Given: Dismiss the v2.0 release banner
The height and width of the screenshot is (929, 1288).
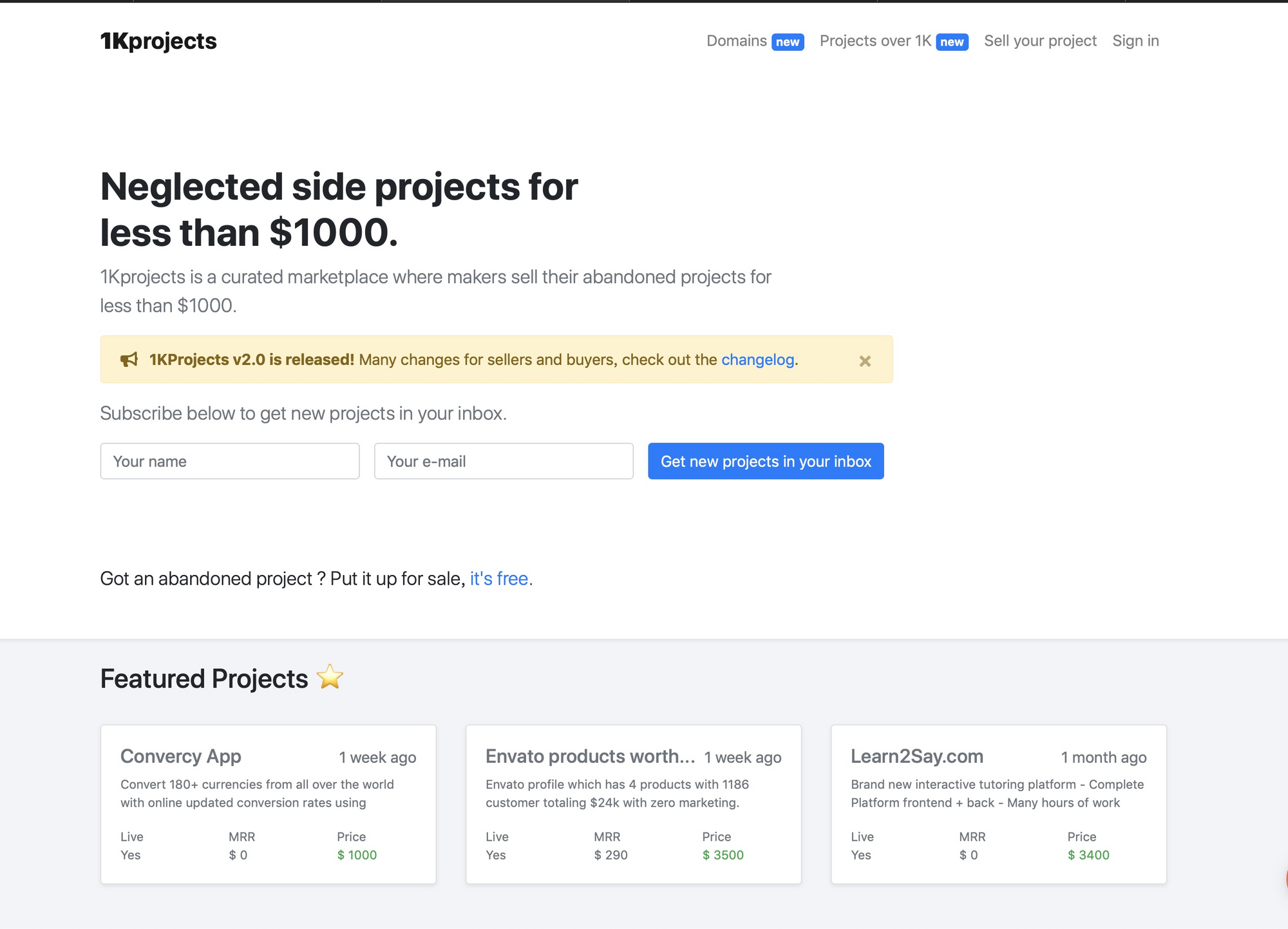Looking at the screenshot, I should tap(865, 361).
